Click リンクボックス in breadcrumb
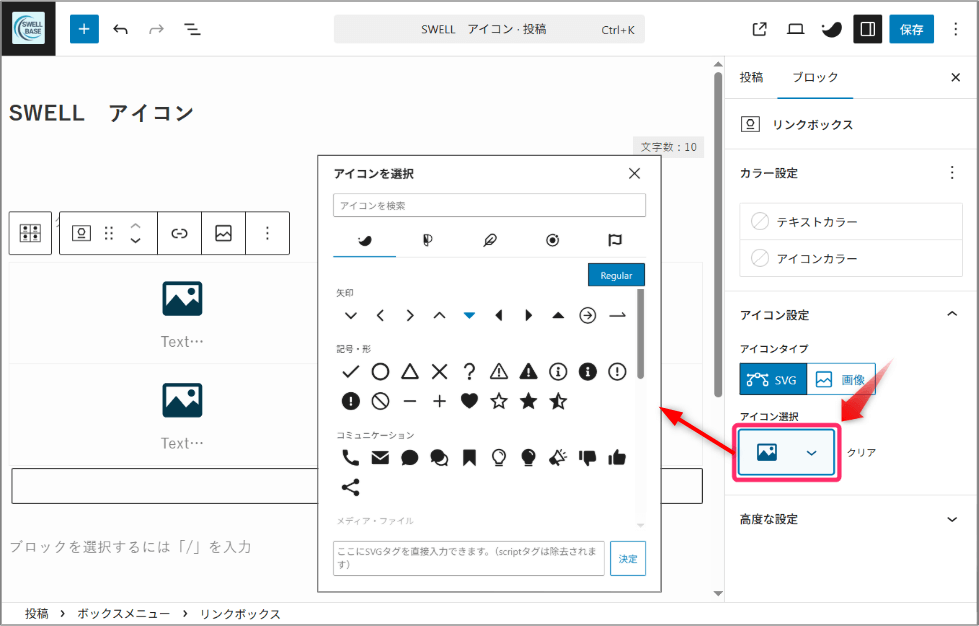This screenshot has height=626, width=979. point(240,614)
